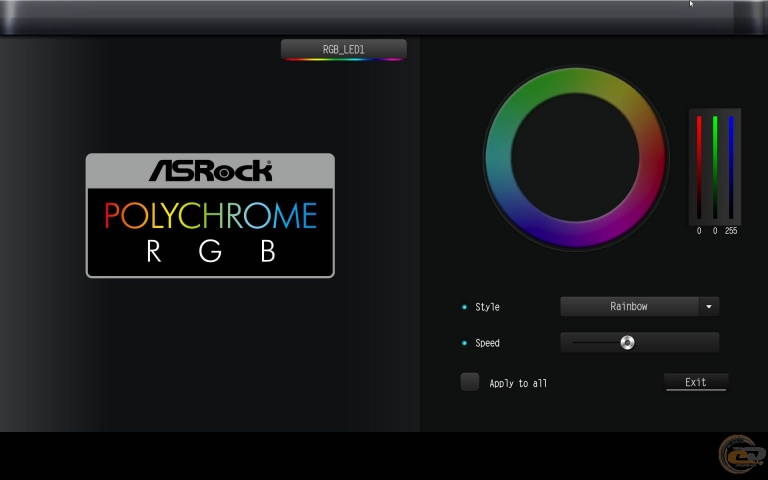Switch to the RGB_LED1 tab
Viewport: 768px width, 480px height.
343,48
